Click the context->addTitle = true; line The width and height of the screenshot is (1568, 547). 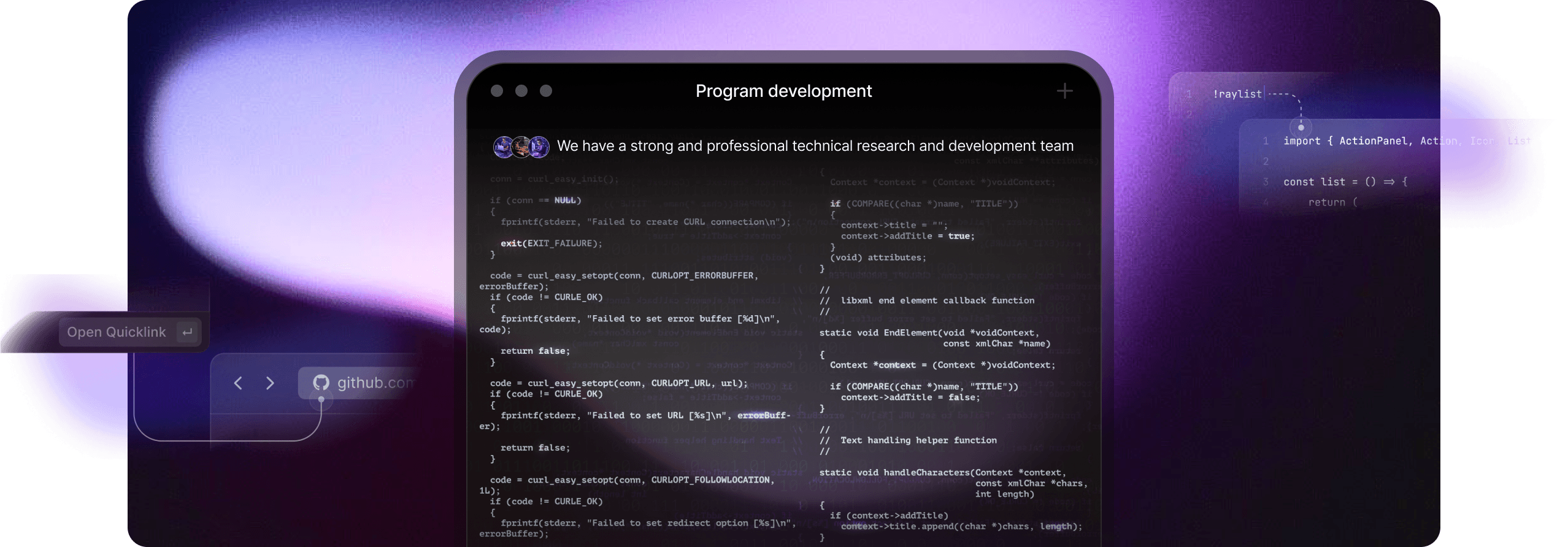907,236
